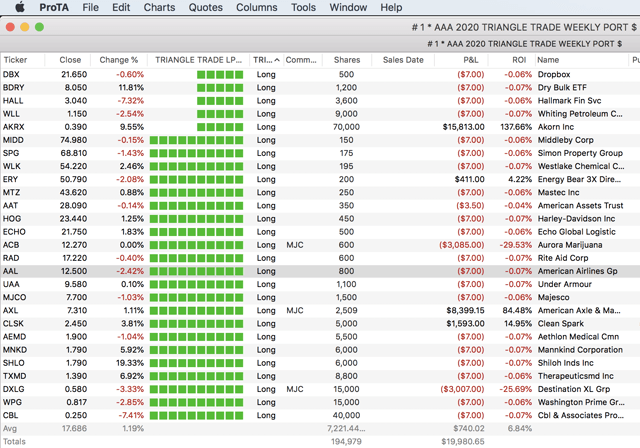
Task: Sort by the Change % column header
Action: [x=119, y=60]
